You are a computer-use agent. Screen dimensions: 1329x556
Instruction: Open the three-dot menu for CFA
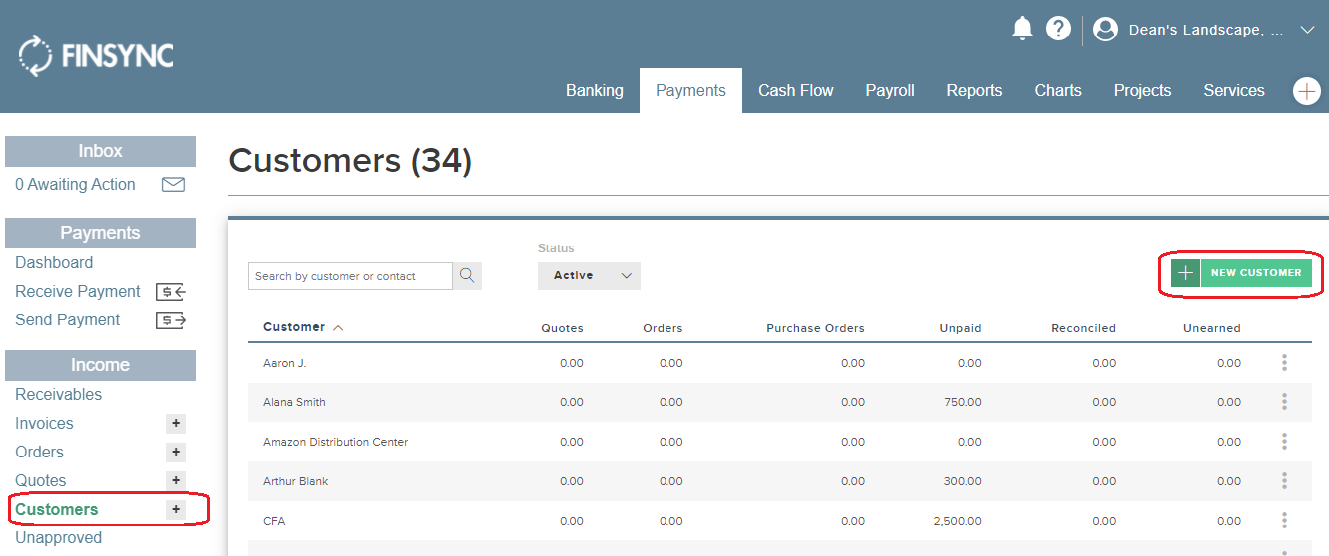[x=1284, y=521]
